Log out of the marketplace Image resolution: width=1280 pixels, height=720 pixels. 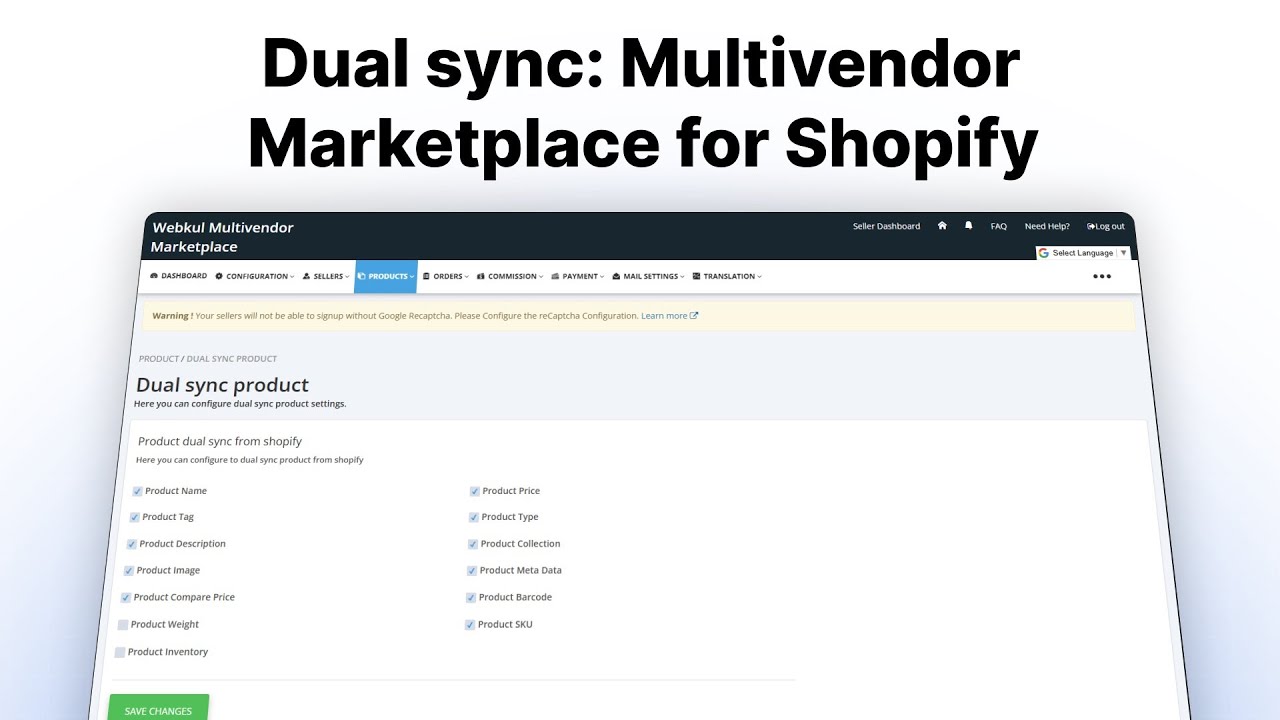1106,226
